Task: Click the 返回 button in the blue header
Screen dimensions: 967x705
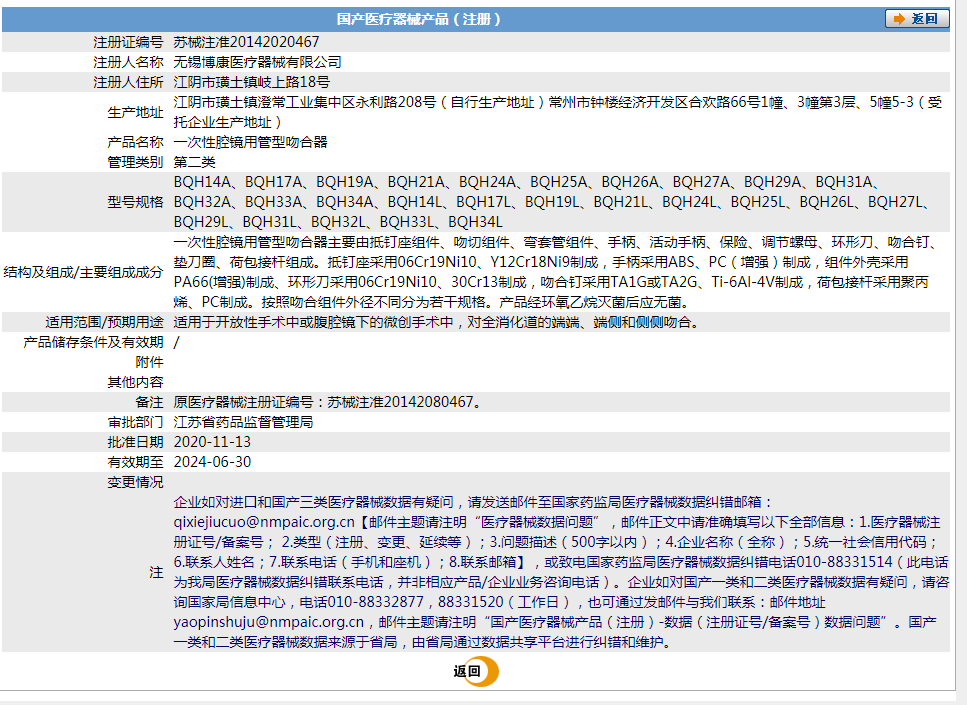Action: coord(917,19)
